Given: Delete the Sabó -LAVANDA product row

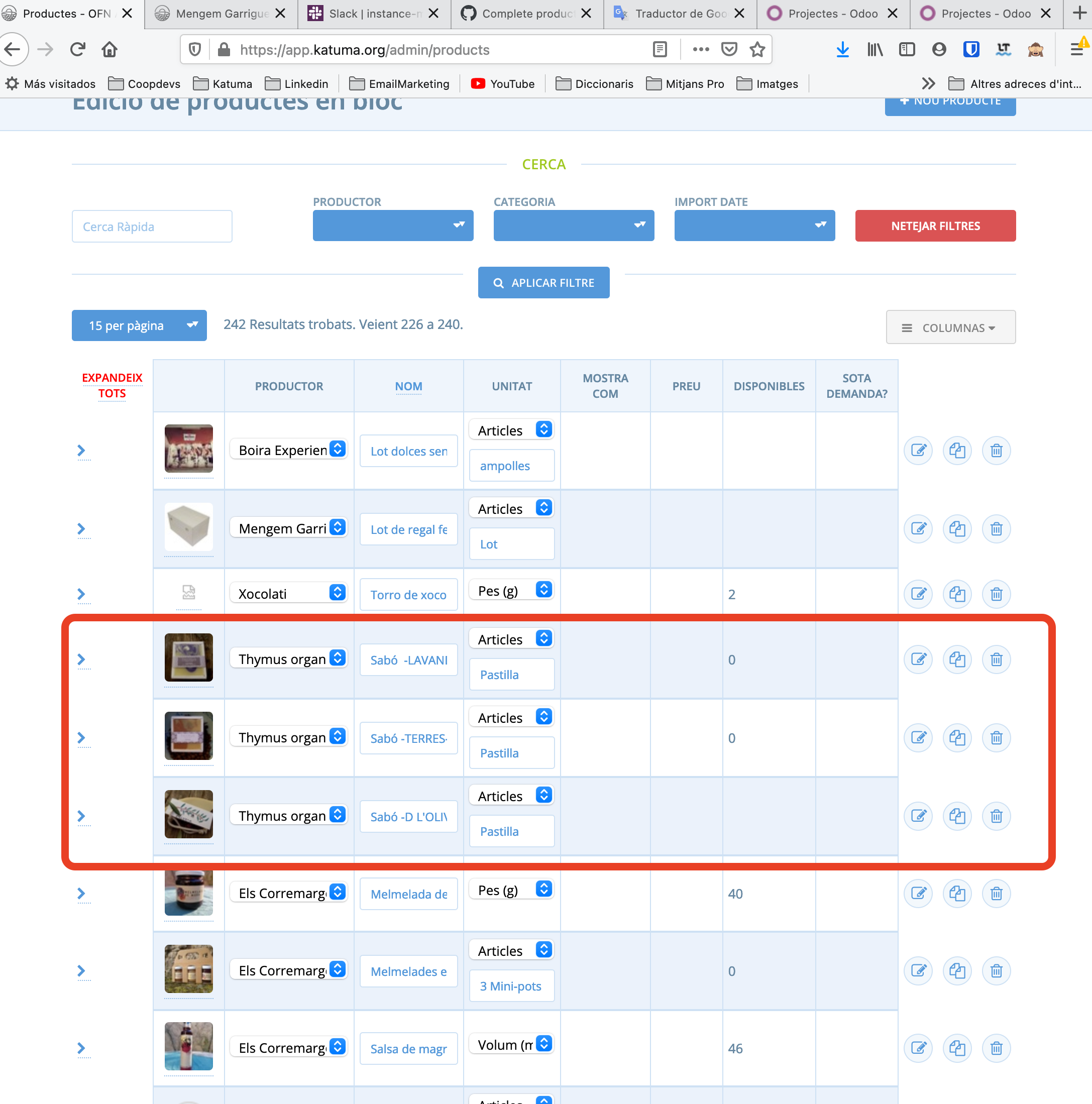Looking at the screenshot, I should (x=996, y=659).
